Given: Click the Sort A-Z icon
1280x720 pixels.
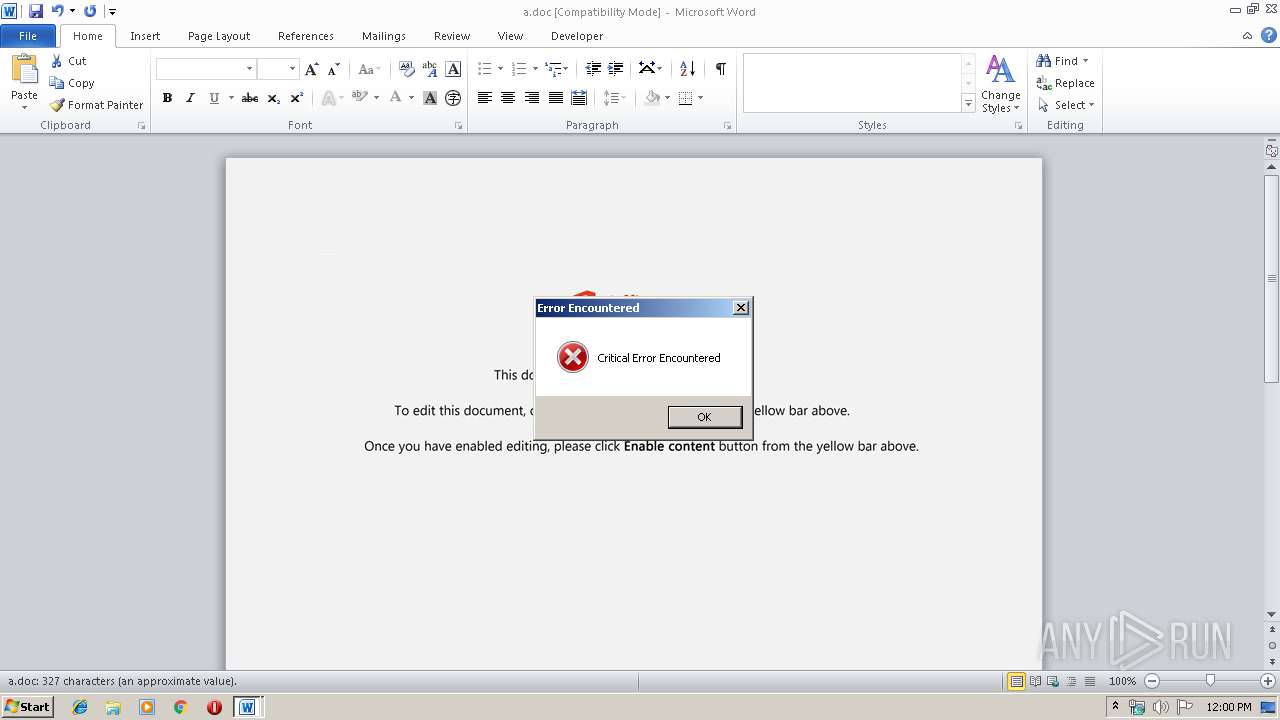Looking at the screenshot, I should point(687,69).
